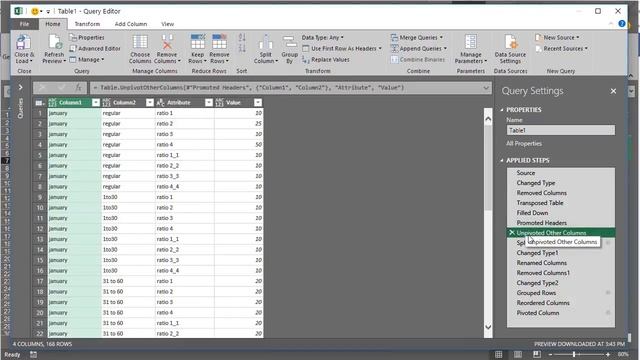Switch to the Home tab
640x360 pixels.
pos(53,24)
